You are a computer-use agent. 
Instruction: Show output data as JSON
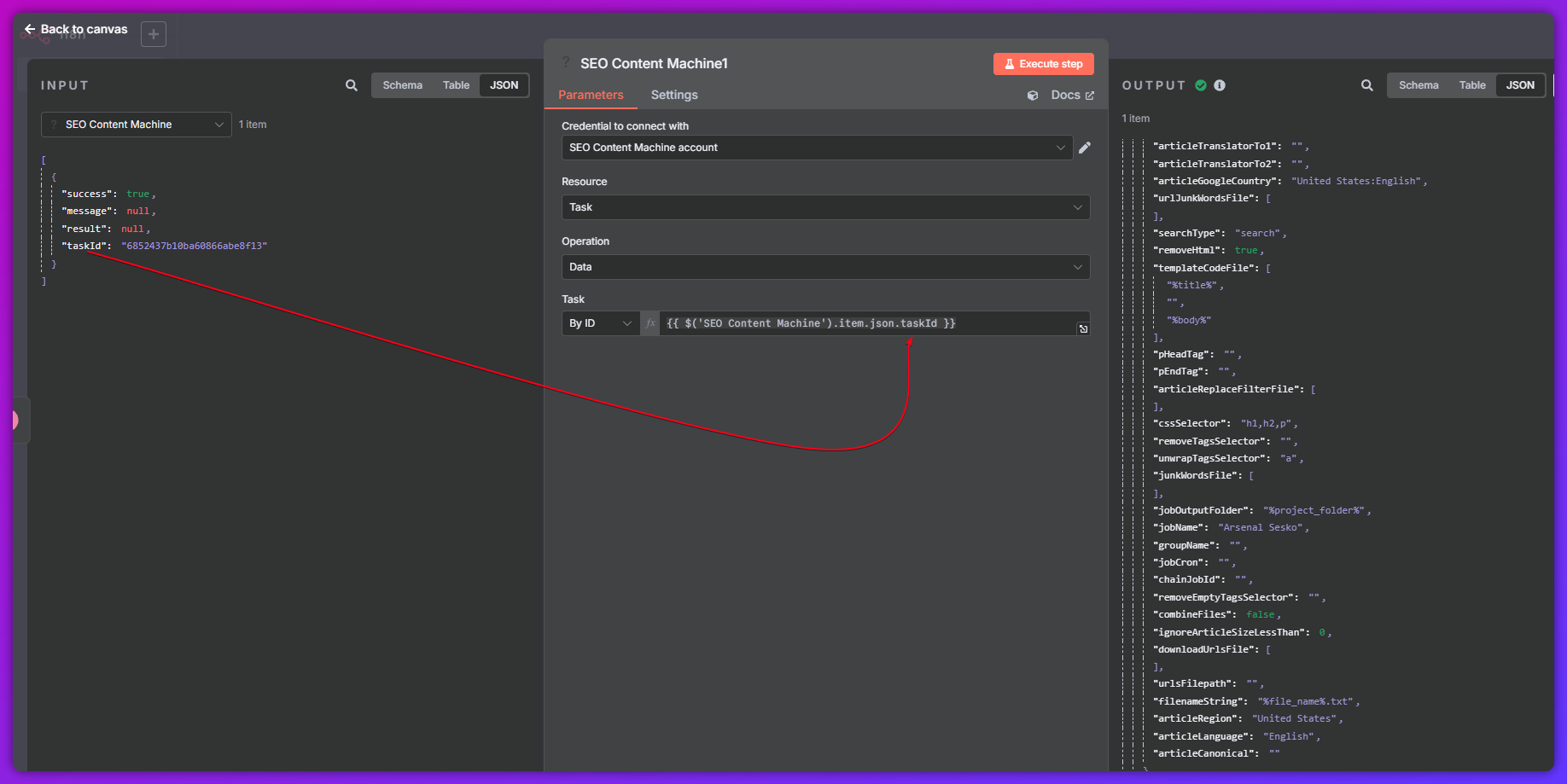click(1520, 85)
